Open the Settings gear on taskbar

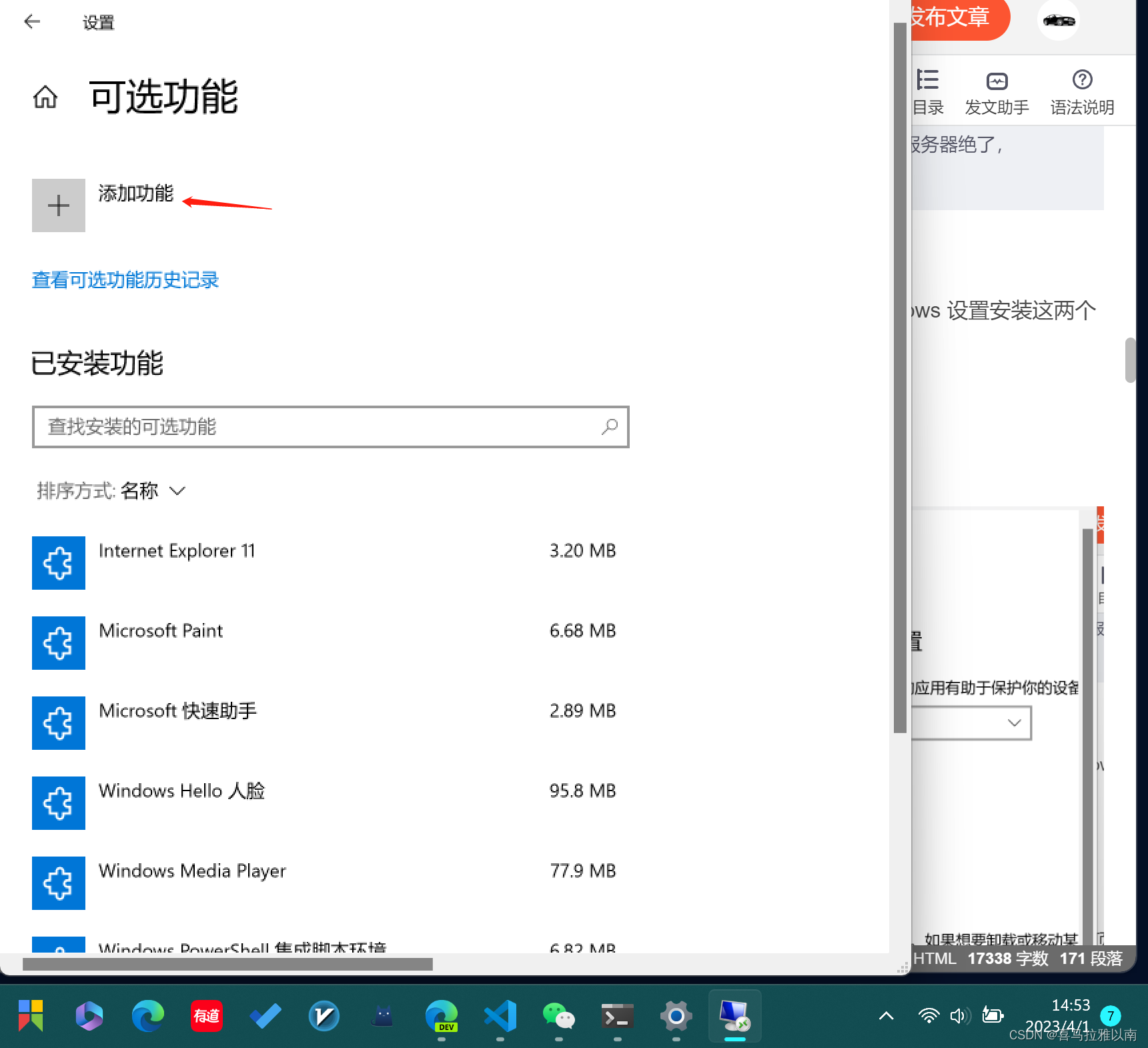pos(676,1016)
